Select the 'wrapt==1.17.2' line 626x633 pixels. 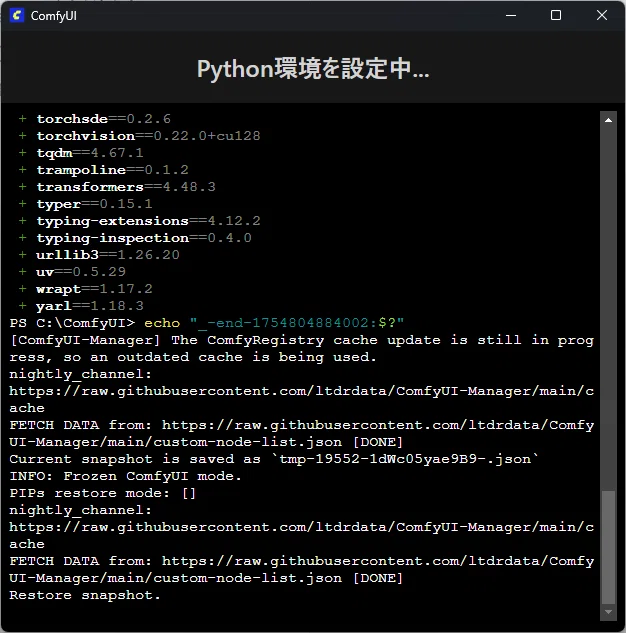click(85, 289)
